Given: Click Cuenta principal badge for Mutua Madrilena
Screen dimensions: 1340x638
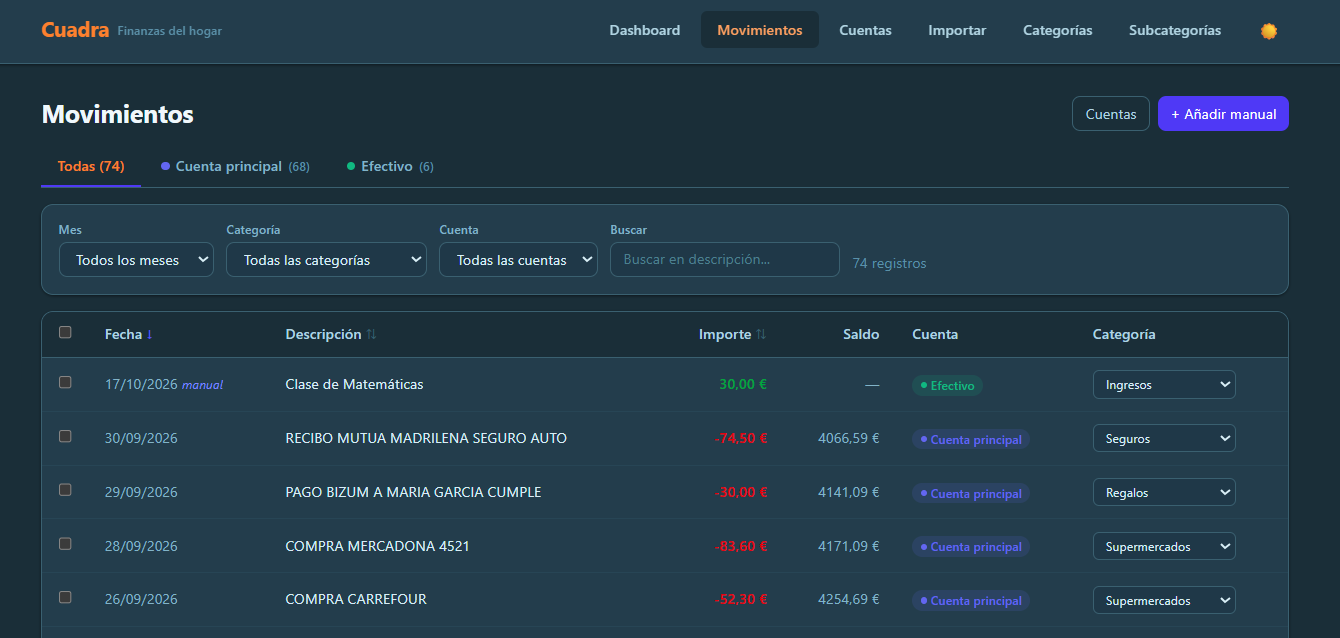Looking at the screenshot, I should (x=971, y=439).
